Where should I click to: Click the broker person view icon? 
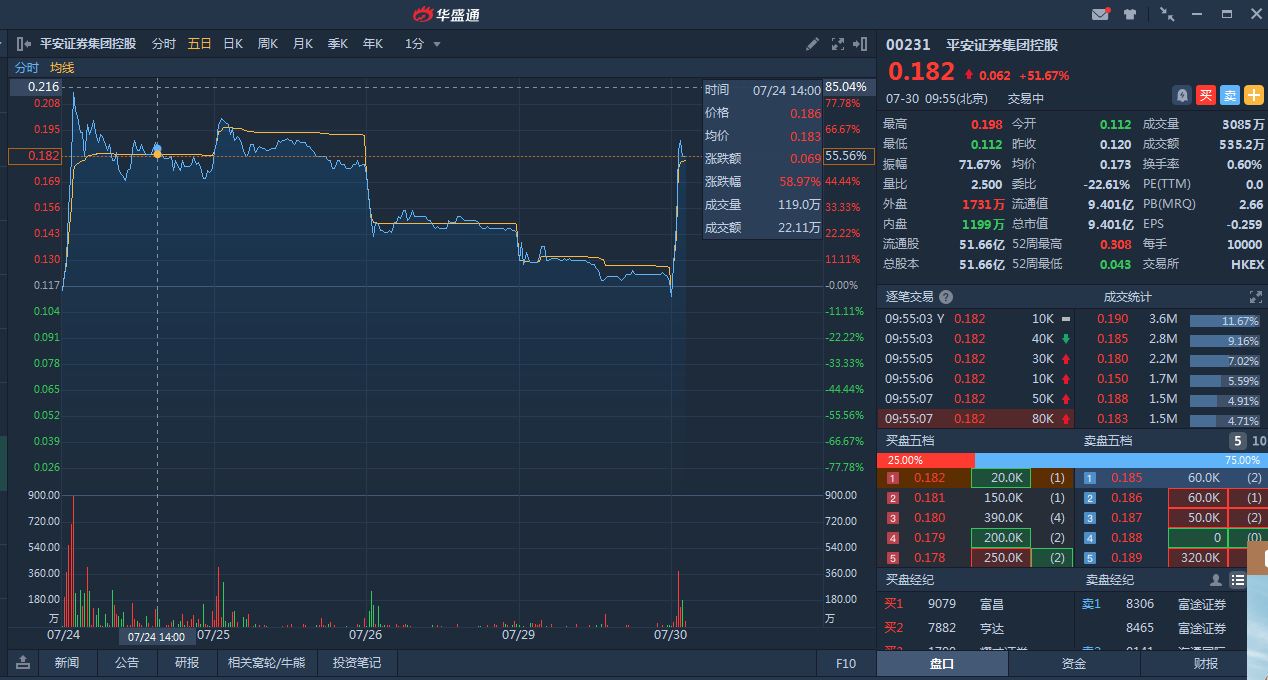(1216, 580)
